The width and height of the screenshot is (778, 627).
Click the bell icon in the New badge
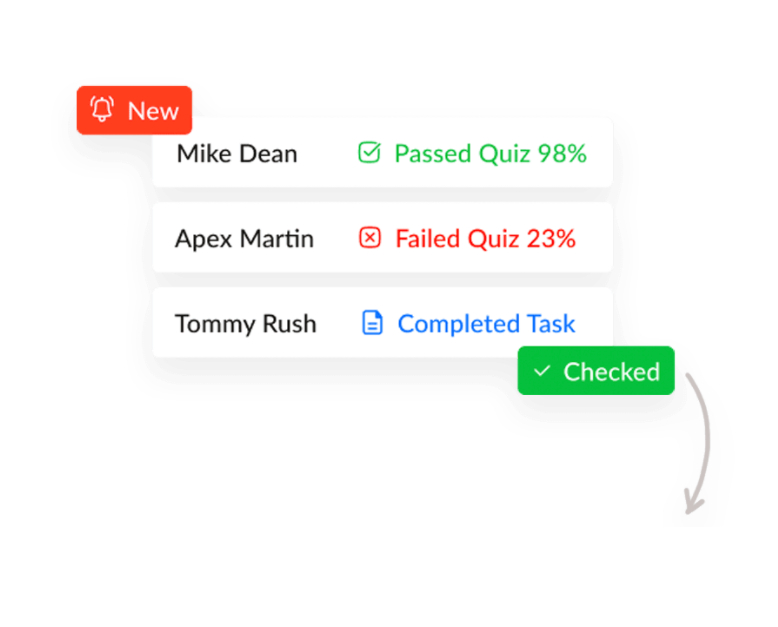point(102,110)
